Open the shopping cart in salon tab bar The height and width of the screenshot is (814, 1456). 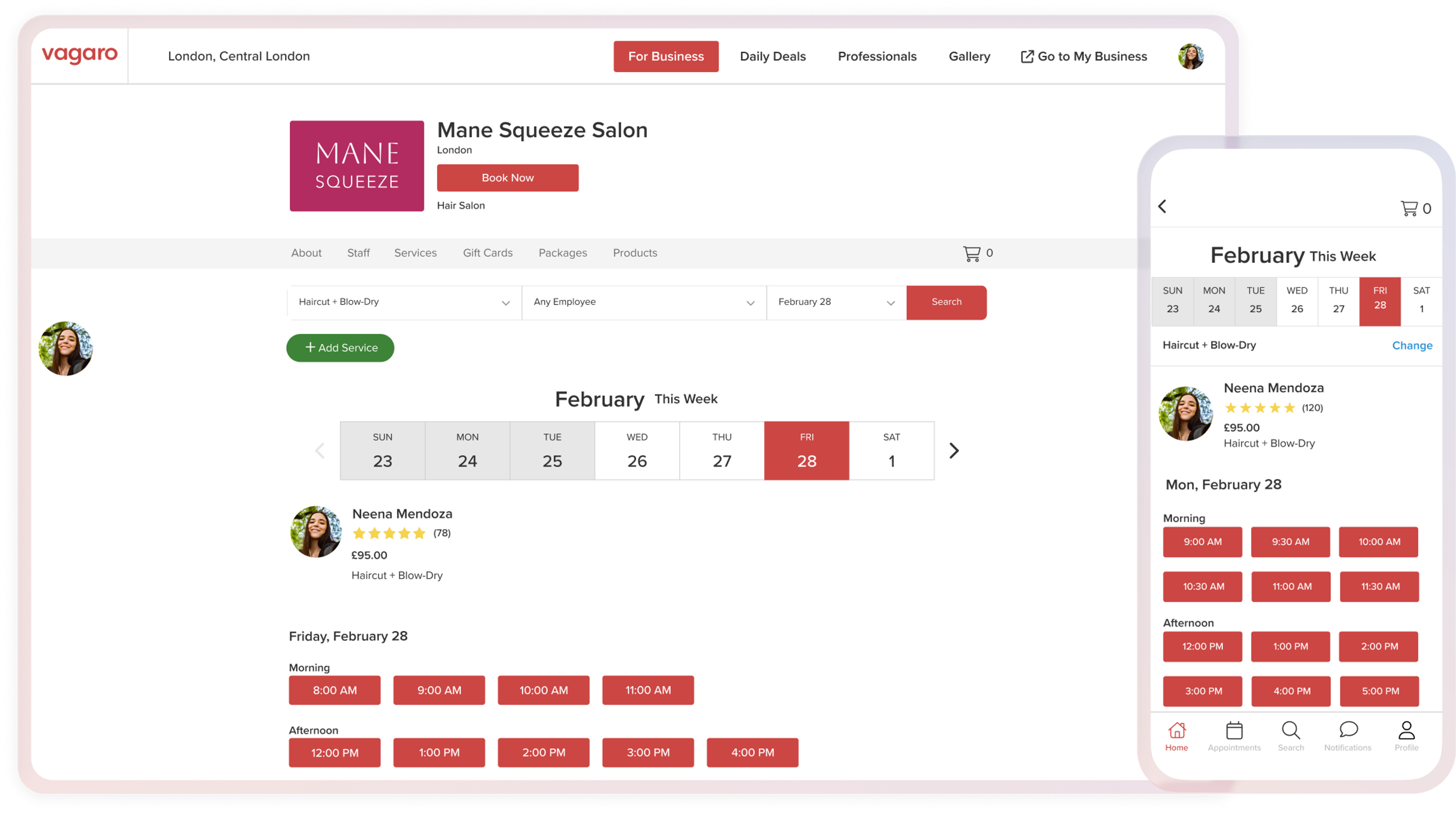(x=978, y=253)
